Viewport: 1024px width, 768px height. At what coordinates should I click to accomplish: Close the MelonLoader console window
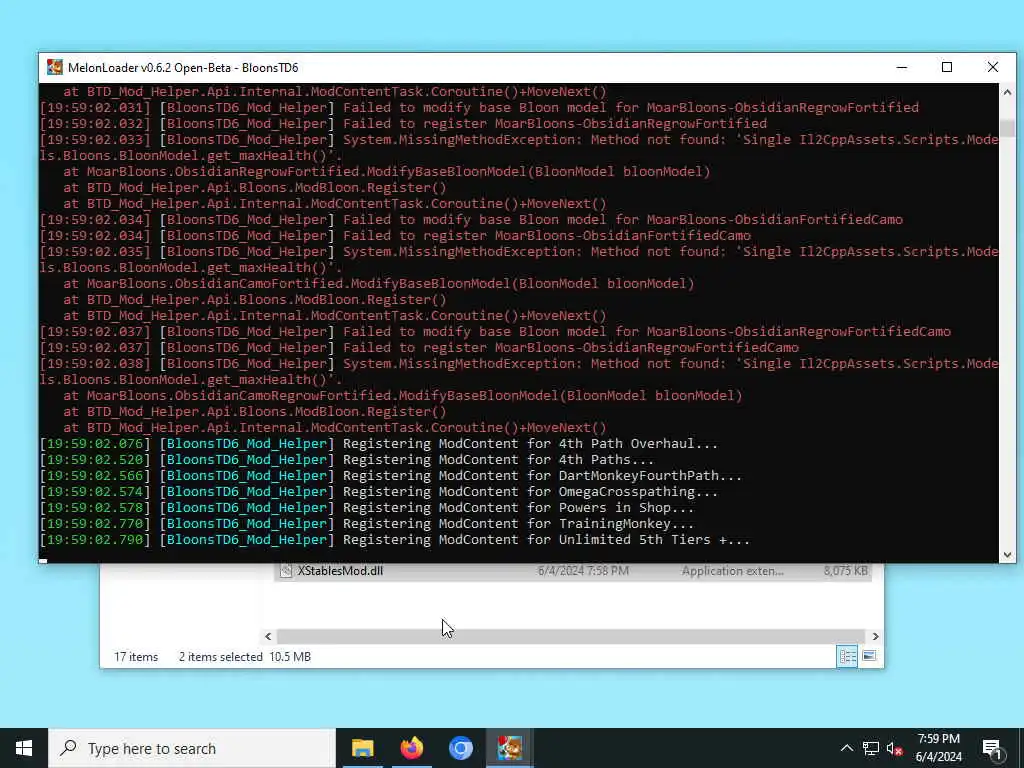[993, 67]
